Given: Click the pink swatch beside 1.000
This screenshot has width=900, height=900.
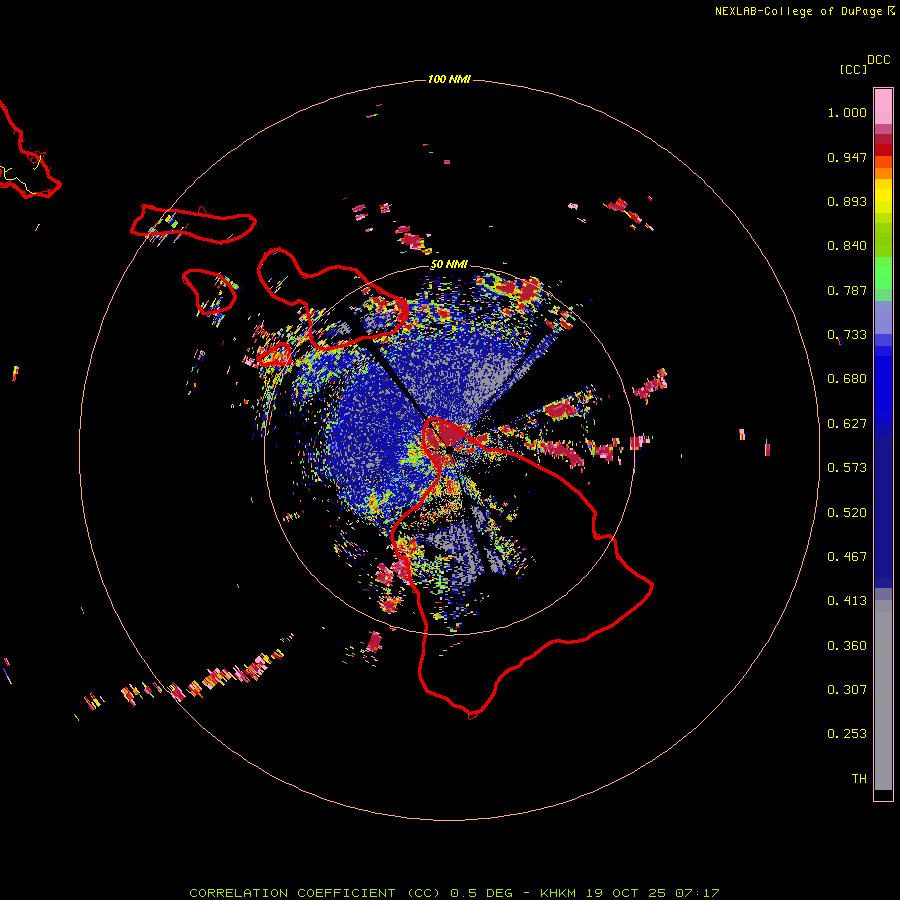Looking at the screenshot, I should tap(883, 107).
